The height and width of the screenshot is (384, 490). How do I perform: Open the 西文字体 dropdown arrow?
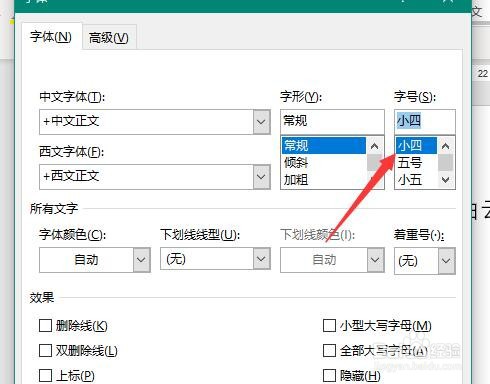coord(261,177)
